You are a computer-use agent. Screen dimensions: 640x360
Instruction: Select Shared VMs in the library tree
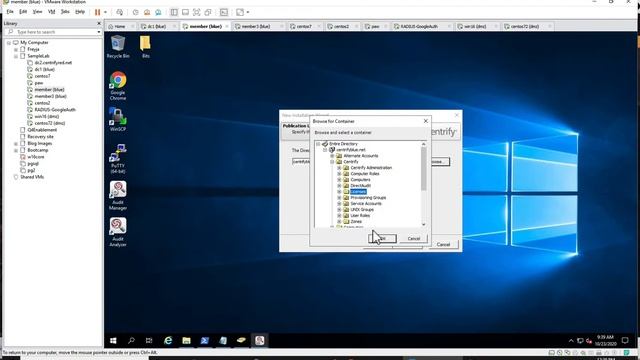click(32, 177)
